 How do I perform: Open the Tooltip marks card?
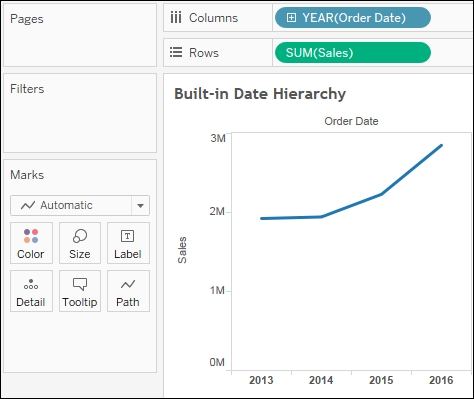pyautogui.click(x=80, y=291)
